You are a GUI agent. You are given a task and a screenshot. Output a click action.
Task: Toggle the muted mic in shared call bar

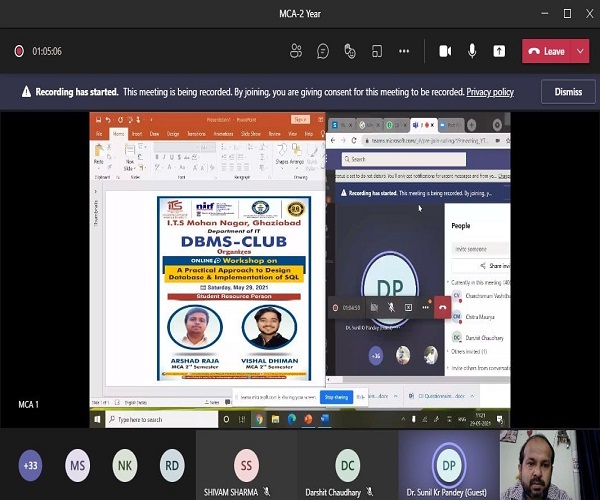click(x=391, y=308)
